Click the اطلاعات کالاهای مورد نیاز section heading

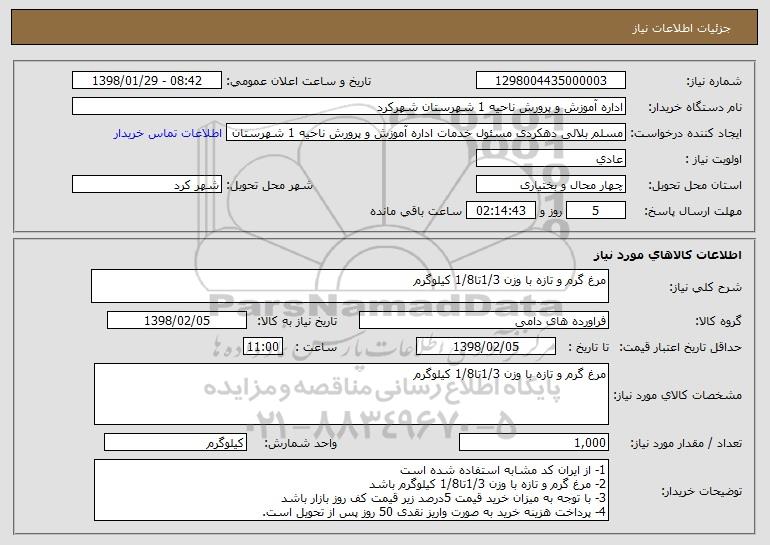[x=667, y=255]
